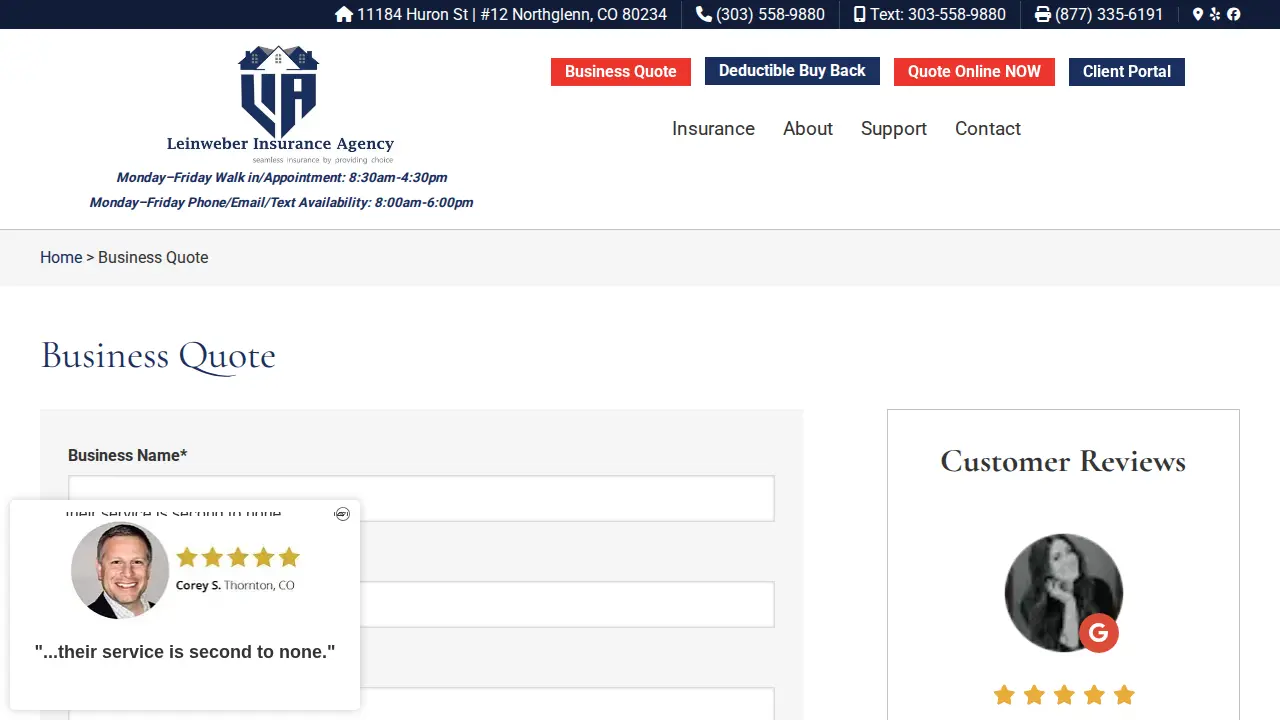Click the "their service is second to none" quote
The image size is (1280, 720).
pos(185,652)
